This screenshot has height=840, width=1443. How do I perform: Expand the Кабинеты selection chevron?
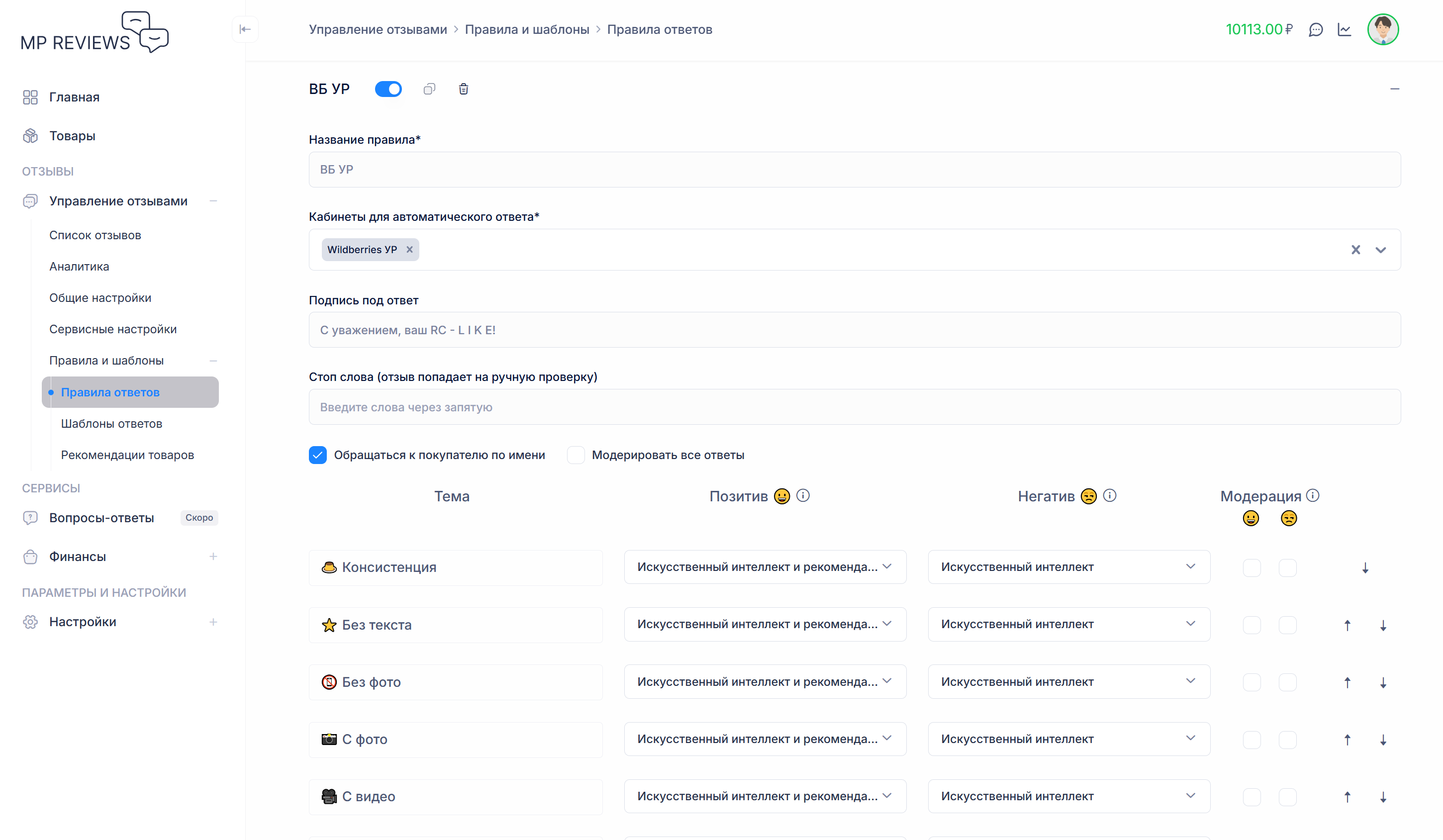(1381, 250)
